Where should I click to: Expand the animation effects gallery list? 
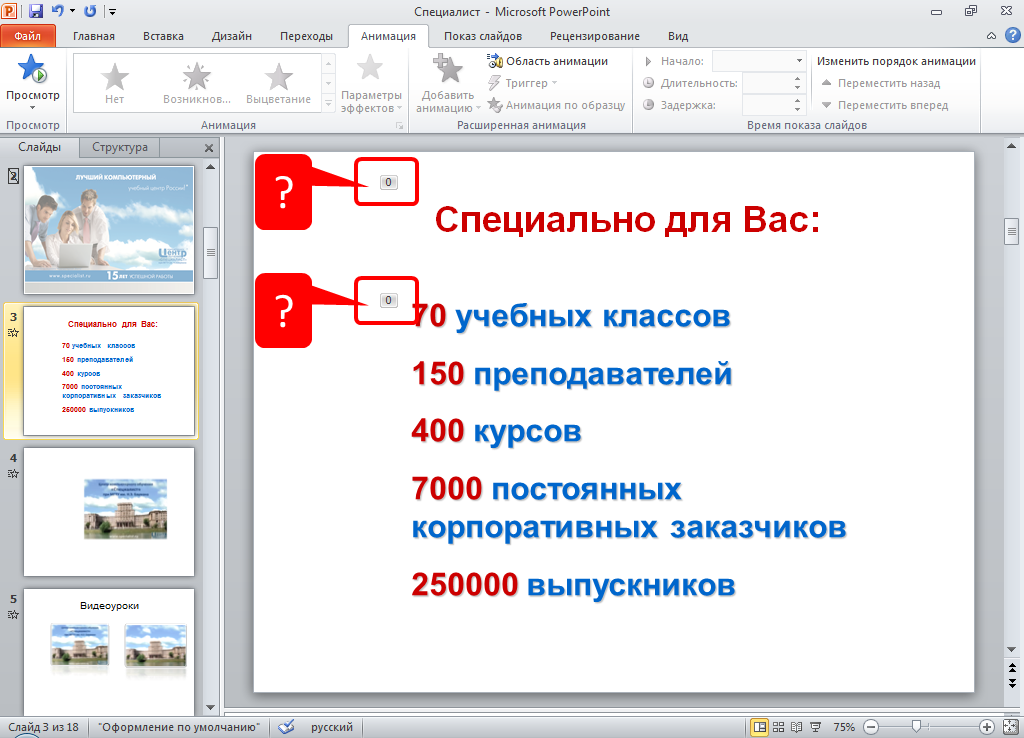[328, 103]
